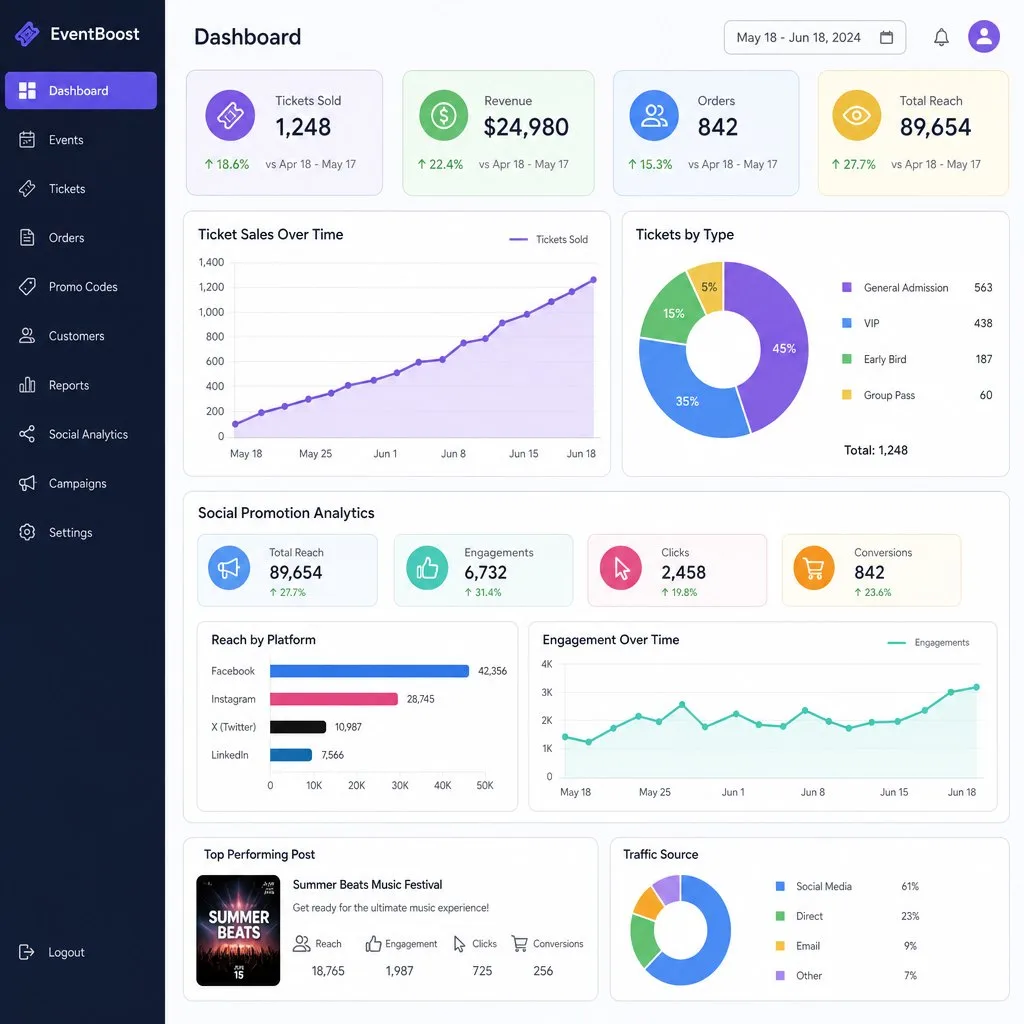Click the orange Conversions cart icon
Viewport: 1024px width, 1024px height.
(x=814, y=568)
